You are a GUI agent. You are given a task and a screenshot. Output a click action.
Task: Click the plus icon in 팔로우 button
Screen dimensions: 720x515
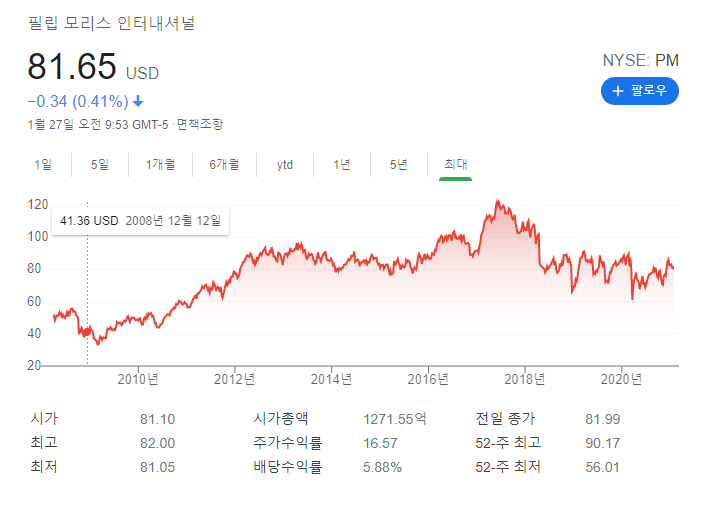pos(618,91)
